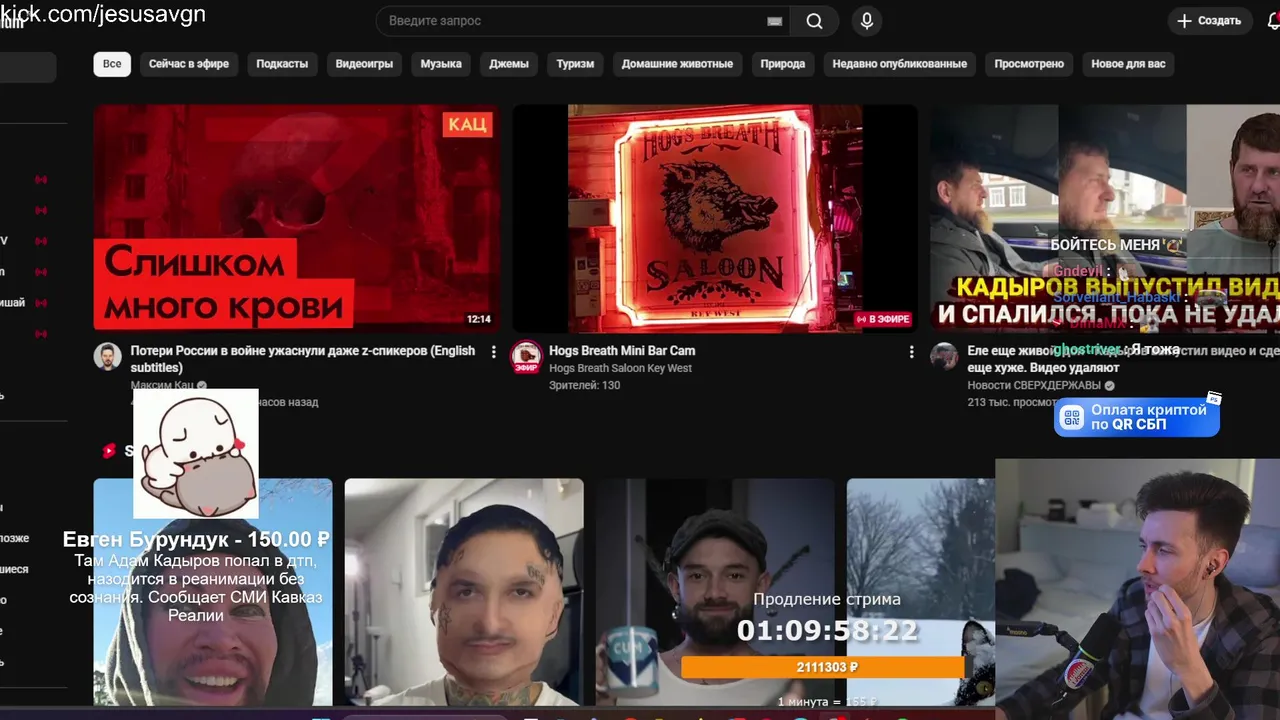Open title Потери России в войне ужаснули
1280x720 pixels.
(303, 359)
